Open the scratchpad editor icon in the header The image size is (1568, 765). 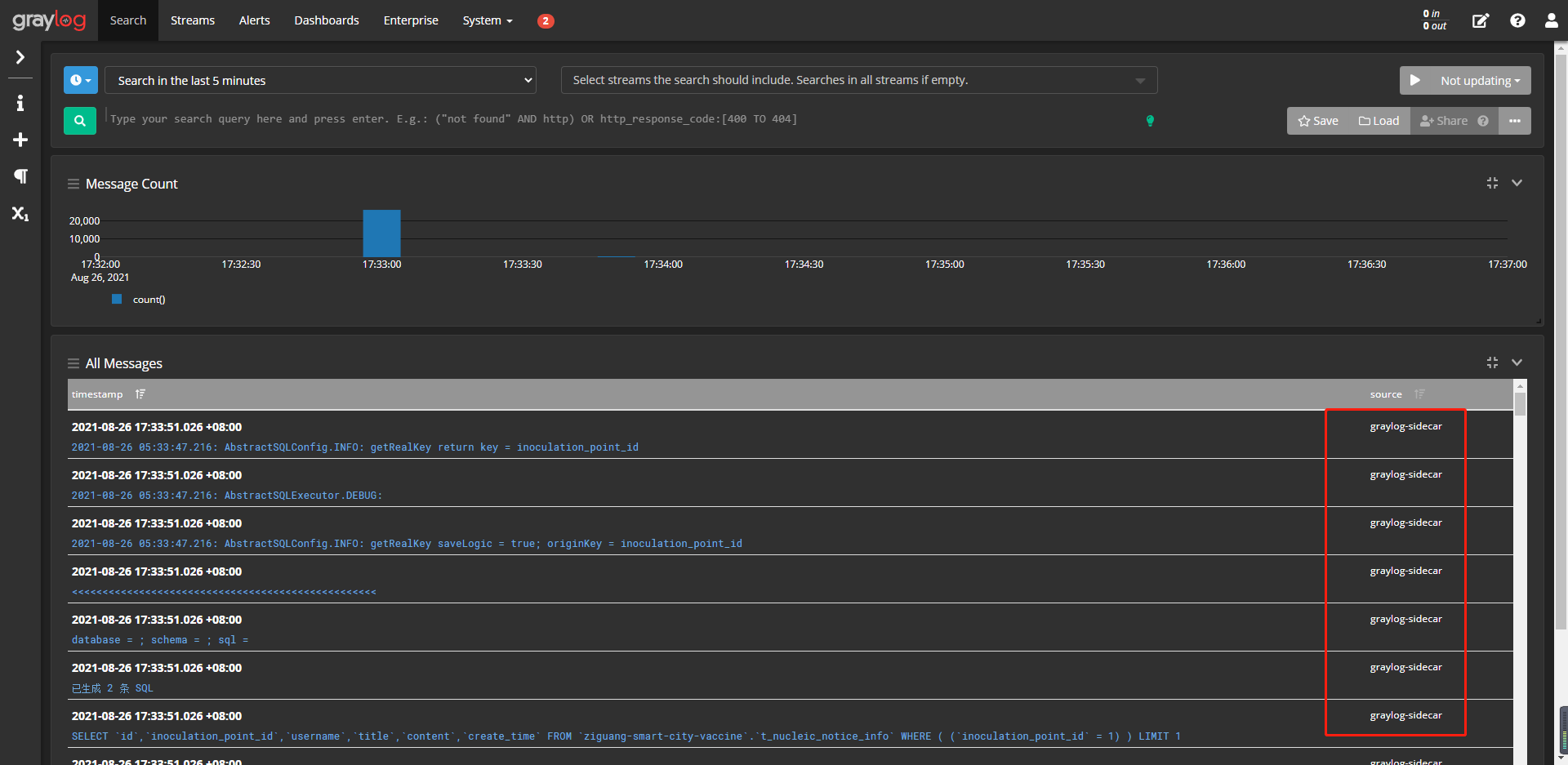pos(1481,20)
